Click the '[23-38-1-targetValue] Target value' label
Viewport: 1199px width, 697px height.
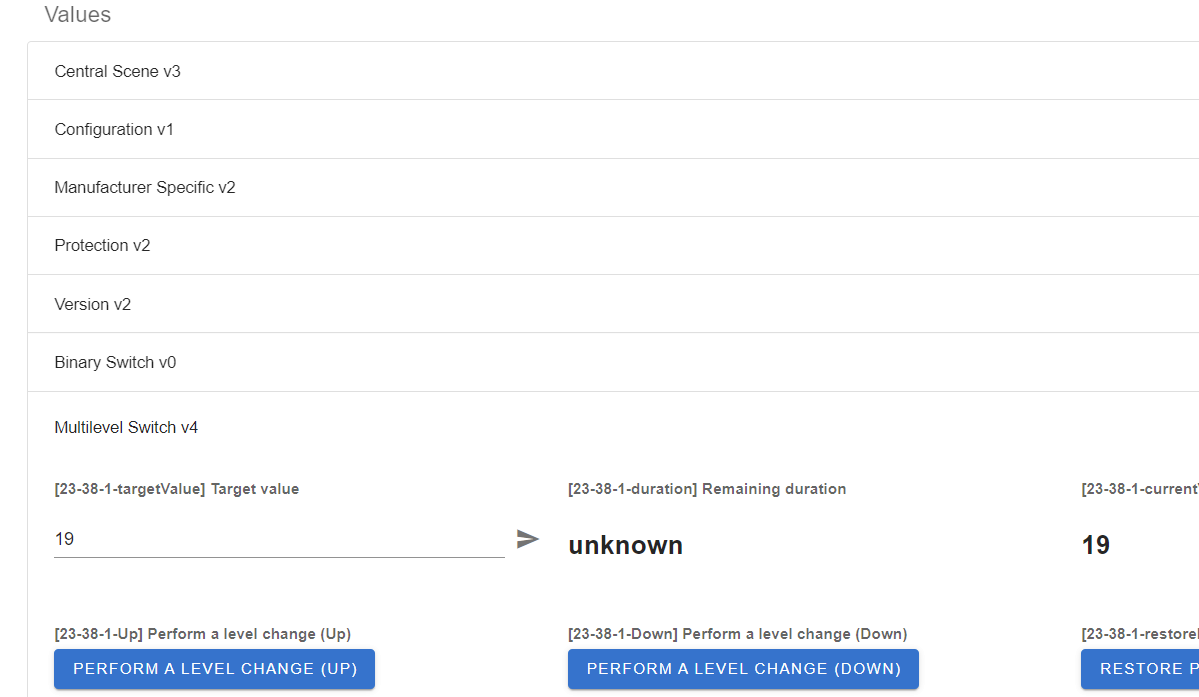pos(177,489)
